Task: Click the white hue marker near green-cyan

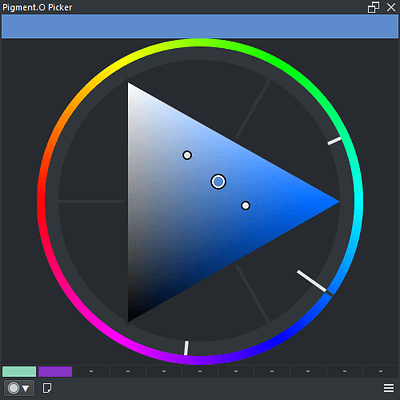Action: coord(334,141)
